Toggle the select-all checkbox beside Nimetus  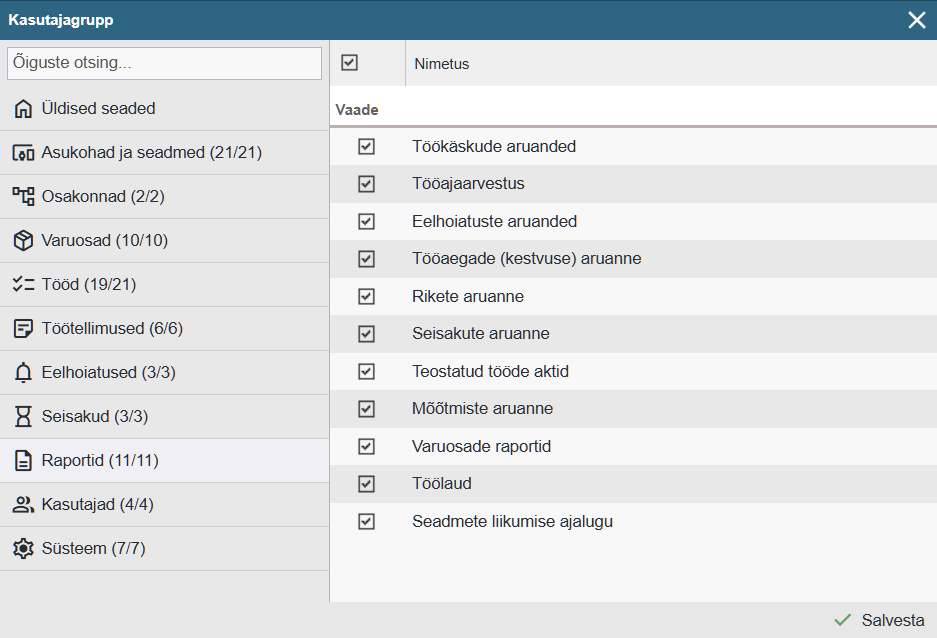click(349, 63)
